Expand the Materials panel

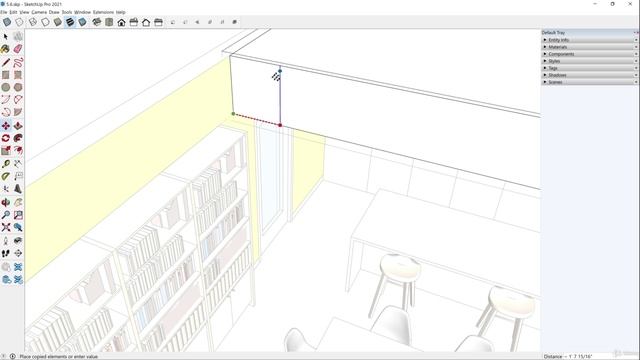pyautogui.click(x=589, y=47)
